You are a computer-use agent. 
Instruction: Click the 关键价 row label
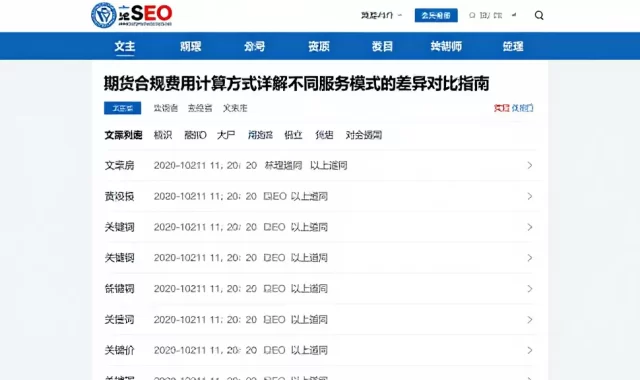click(120, 350)
